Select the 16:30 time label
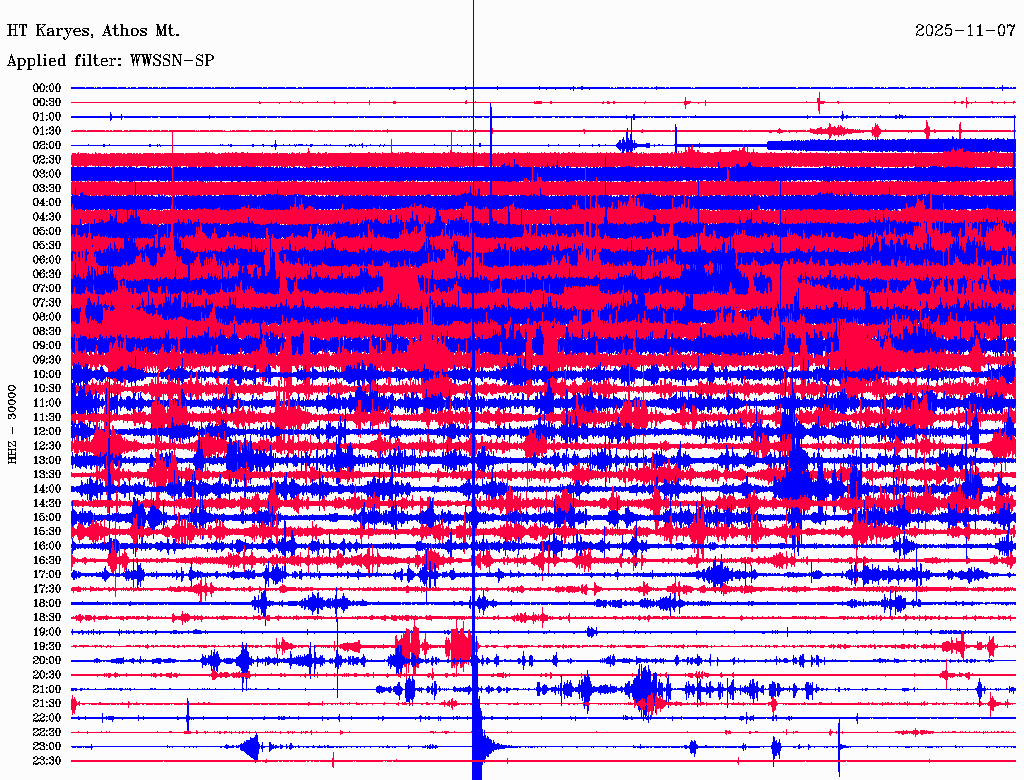 [47, 561]
